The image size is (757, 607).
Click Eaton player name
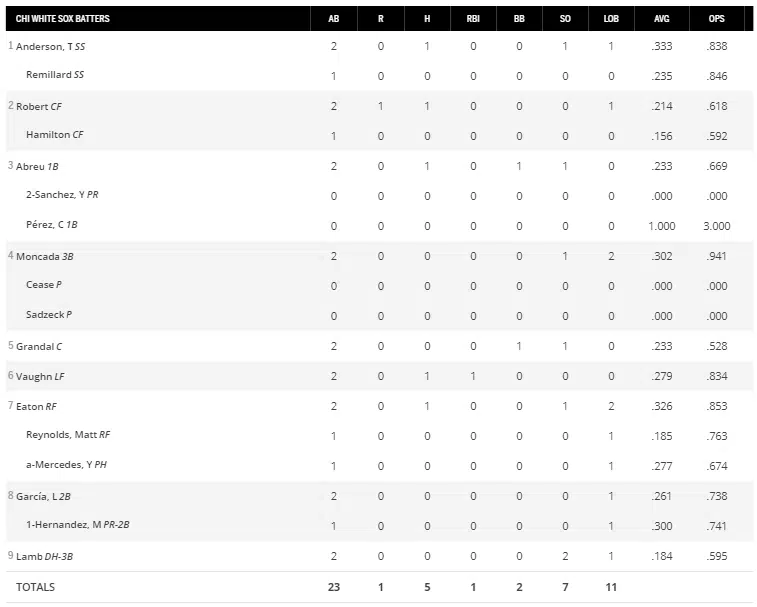(29, 406)
